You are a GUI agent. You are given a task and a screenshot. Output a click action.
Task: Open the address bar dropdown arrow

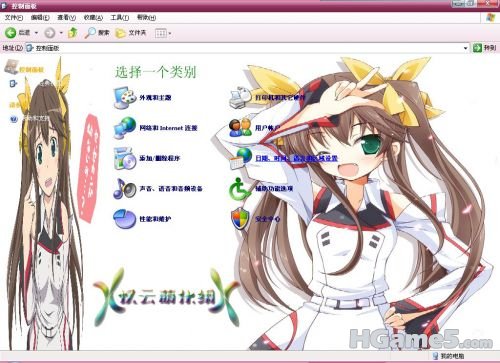(x=465, y=48)
